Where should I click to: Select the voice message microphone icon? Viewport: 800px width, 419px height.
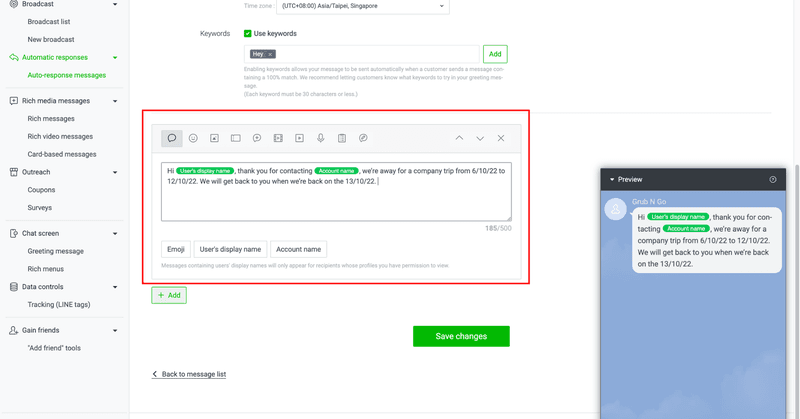point(321,138)
